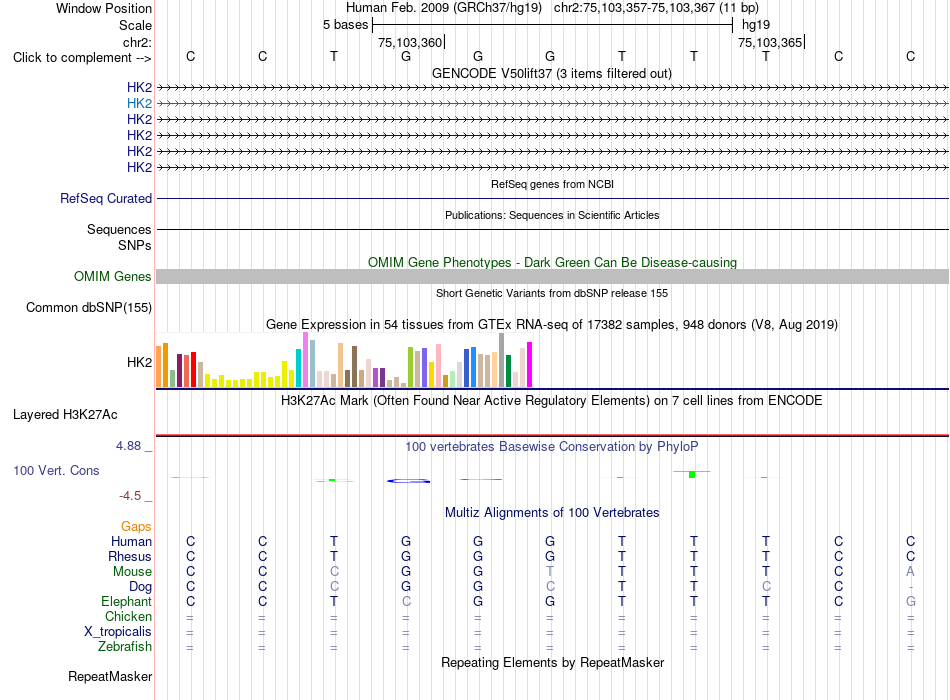Click 'Publications: Sequences in Scientific Articles' title
Viewport: 950px width, 700px height.
click(x=552, y=215)
